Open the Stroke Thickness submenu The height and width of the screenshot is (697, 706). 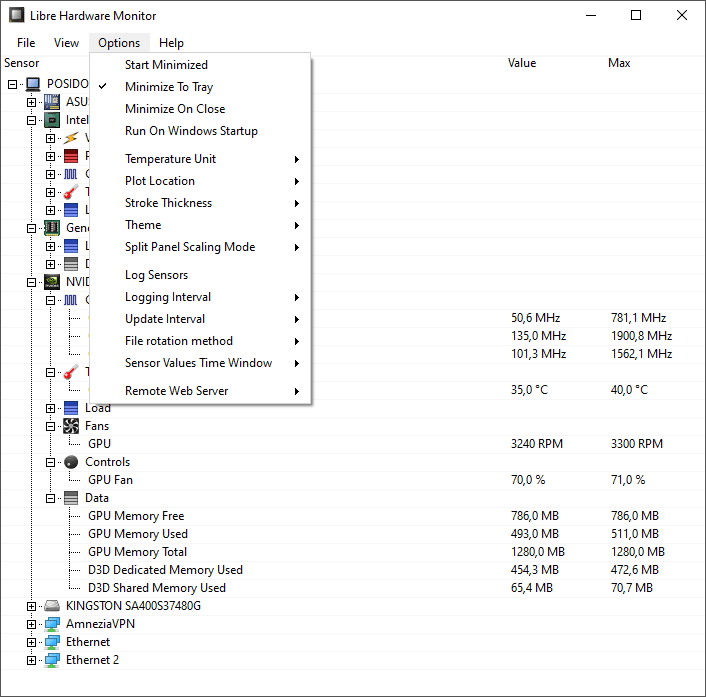200,203
